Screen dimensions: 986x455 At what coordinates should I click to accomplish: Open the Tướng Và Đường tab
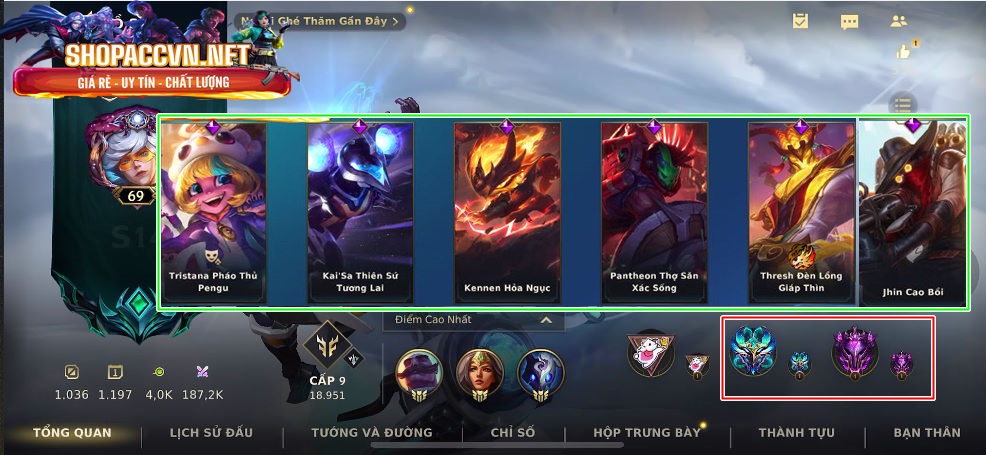(x=372, y=432)
